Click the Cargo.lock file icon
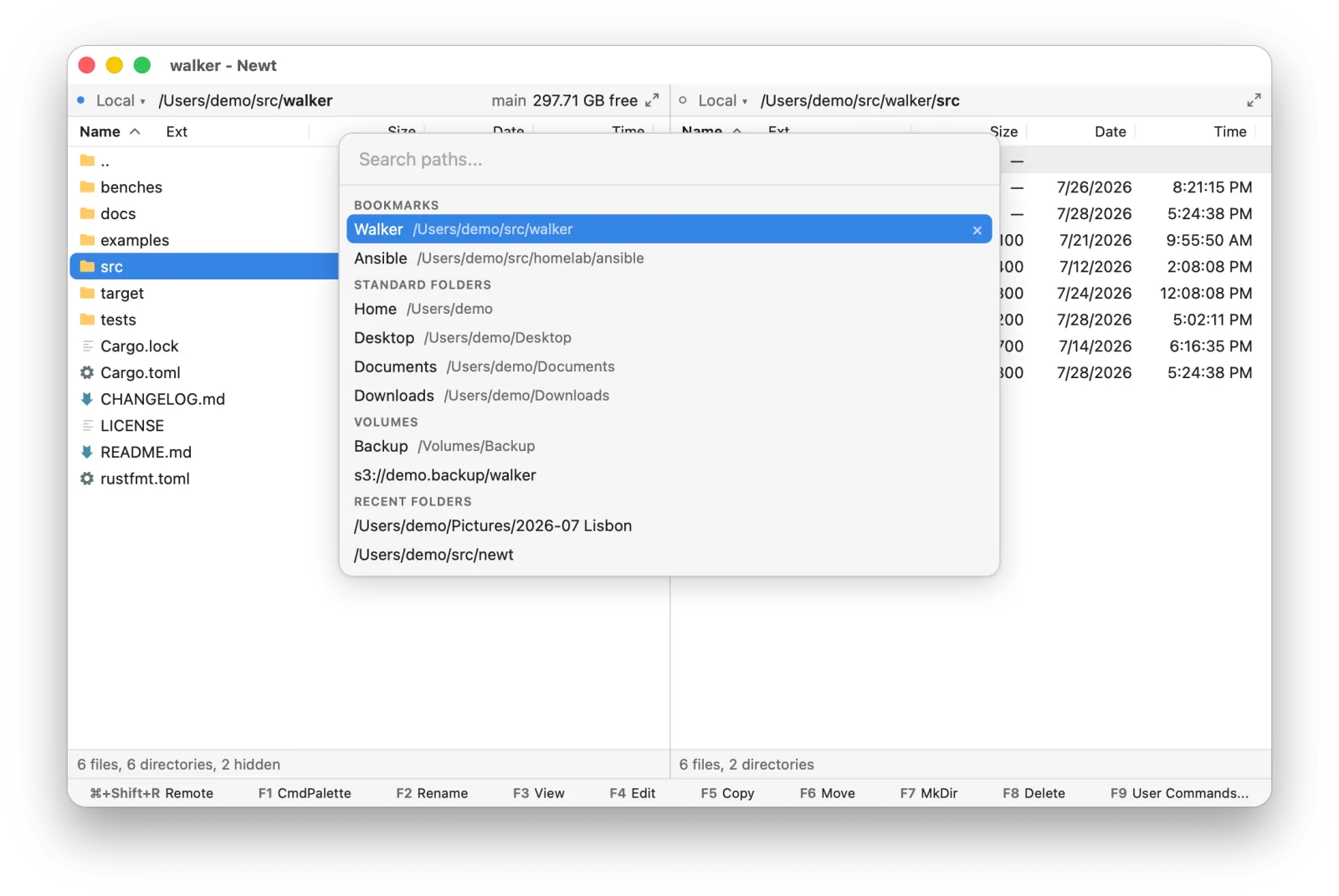This screenshot has height=896, width=1339. pos(87,346)
